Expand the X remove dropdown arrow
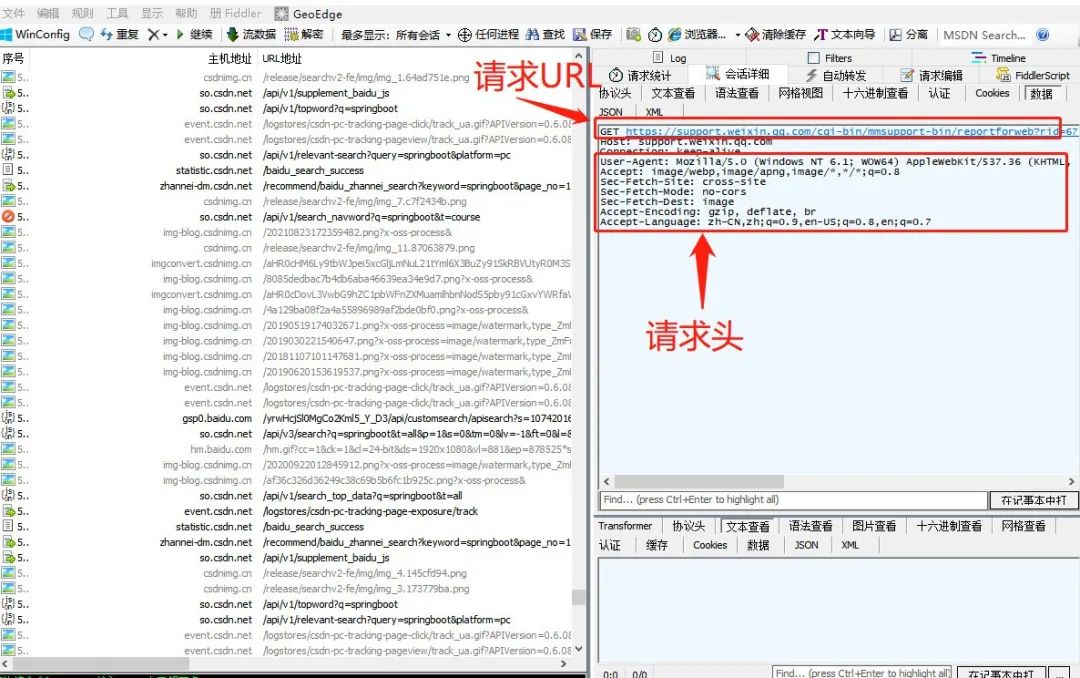 165,34
